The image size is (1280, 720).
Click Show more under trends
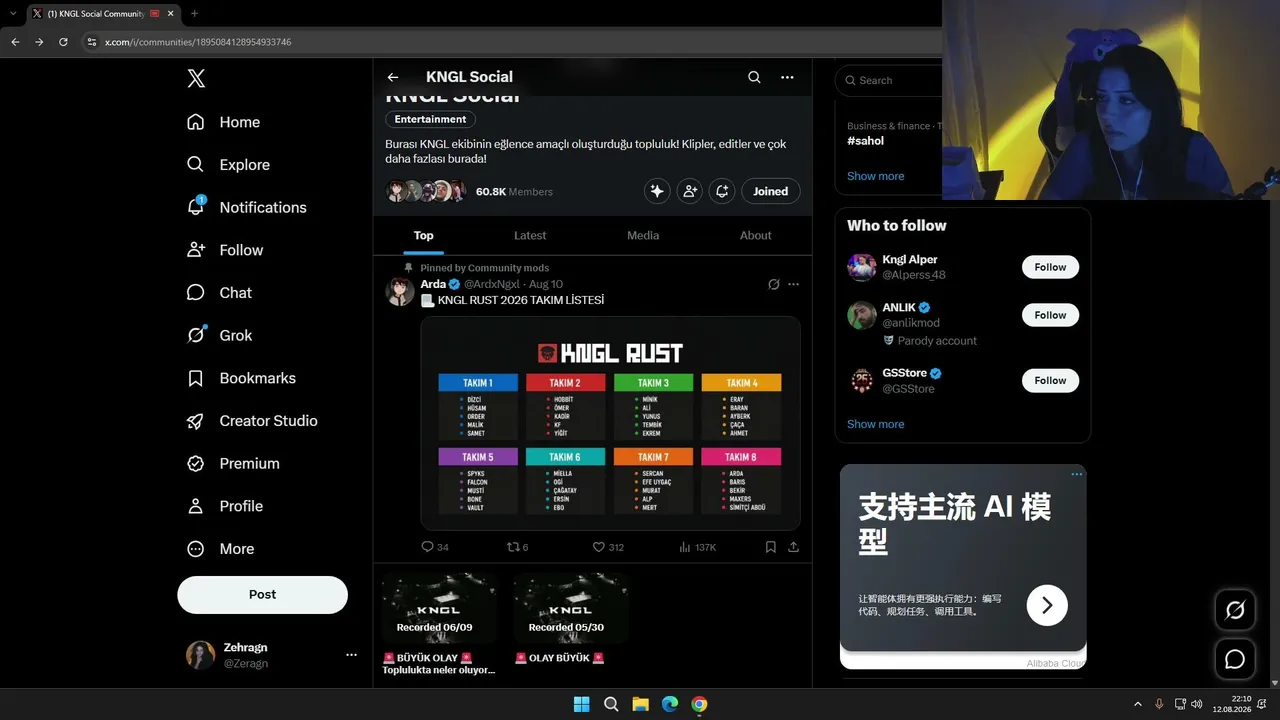tap(875, 176)
